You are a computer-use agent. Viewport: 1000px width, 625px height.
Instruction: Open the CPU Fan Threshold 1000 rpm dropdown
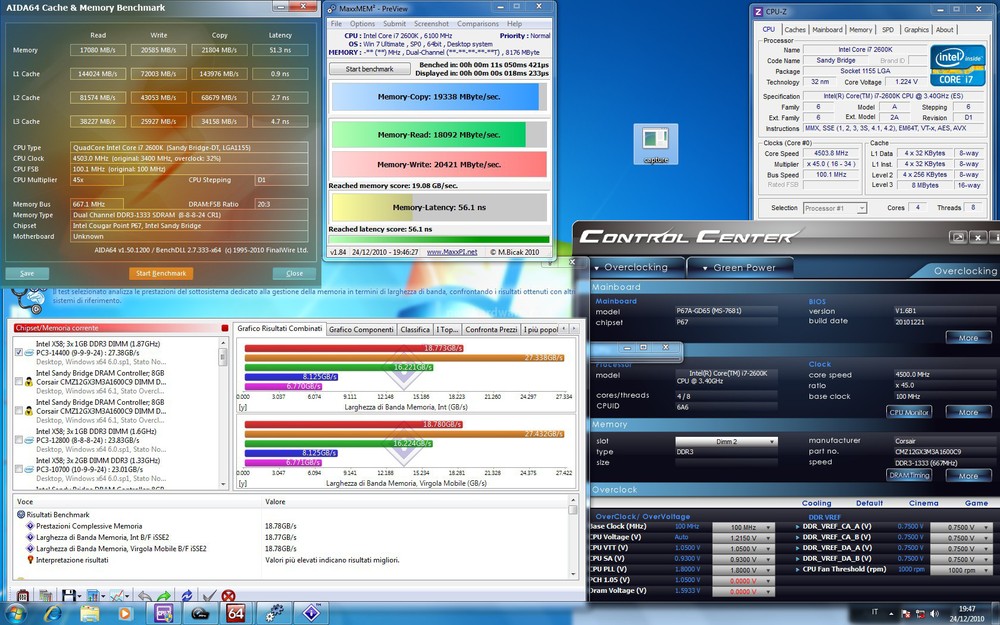960,570
